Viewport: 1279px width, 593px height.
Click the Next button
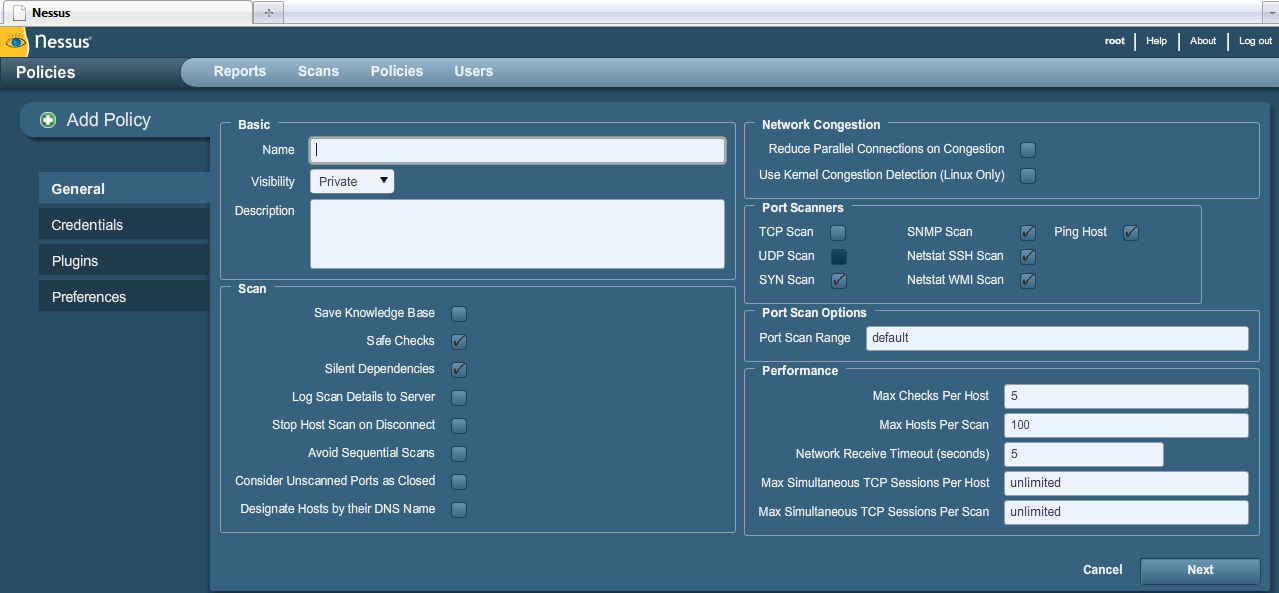coord(1199,570)
